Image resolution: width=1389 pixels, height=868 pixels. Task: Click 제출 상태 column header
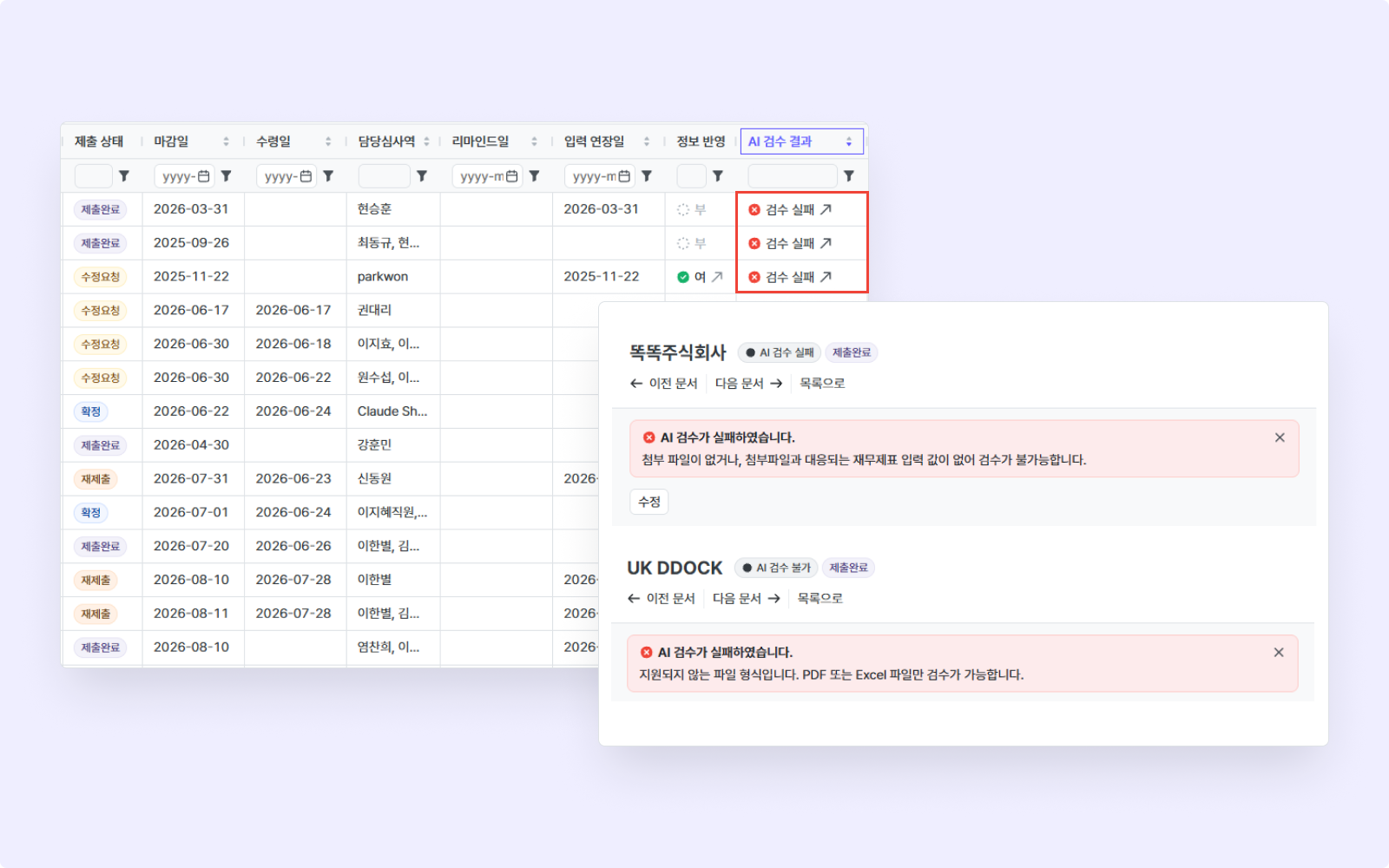pyautogui.click(x=99, y=141)
